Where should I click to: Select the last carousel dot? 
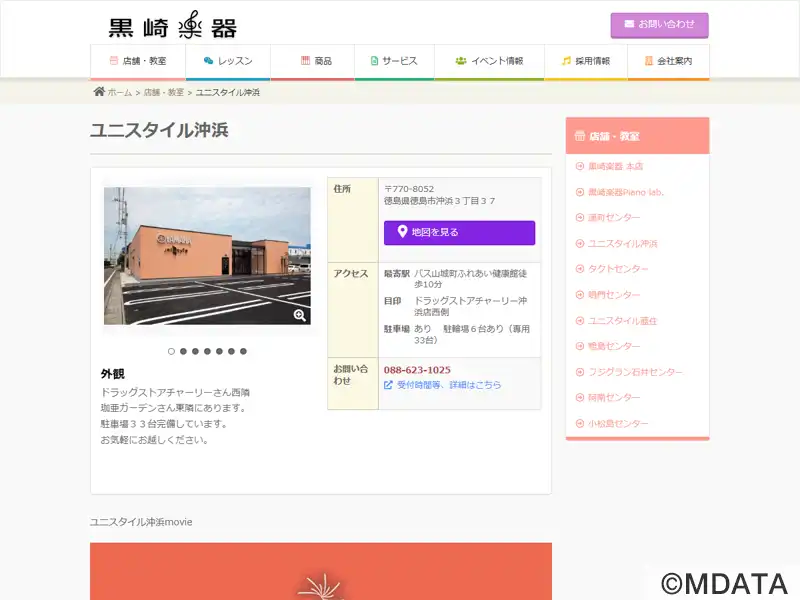(x=243, y=351)
